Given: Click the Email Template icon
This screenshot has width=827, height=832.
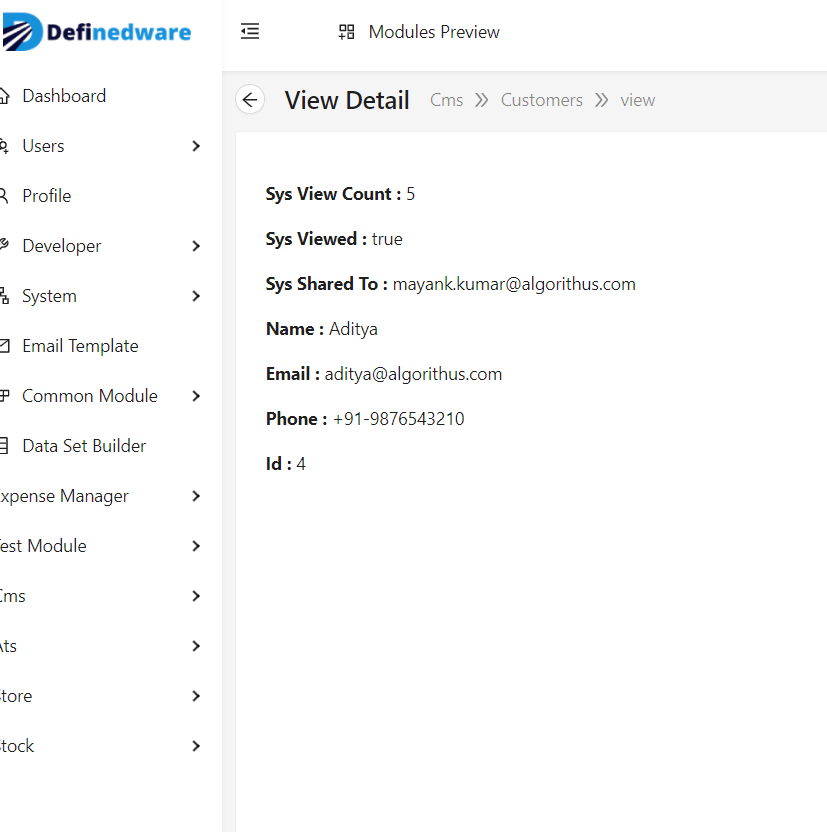Looking at the screenshot, I should click(x=4, y=346).
